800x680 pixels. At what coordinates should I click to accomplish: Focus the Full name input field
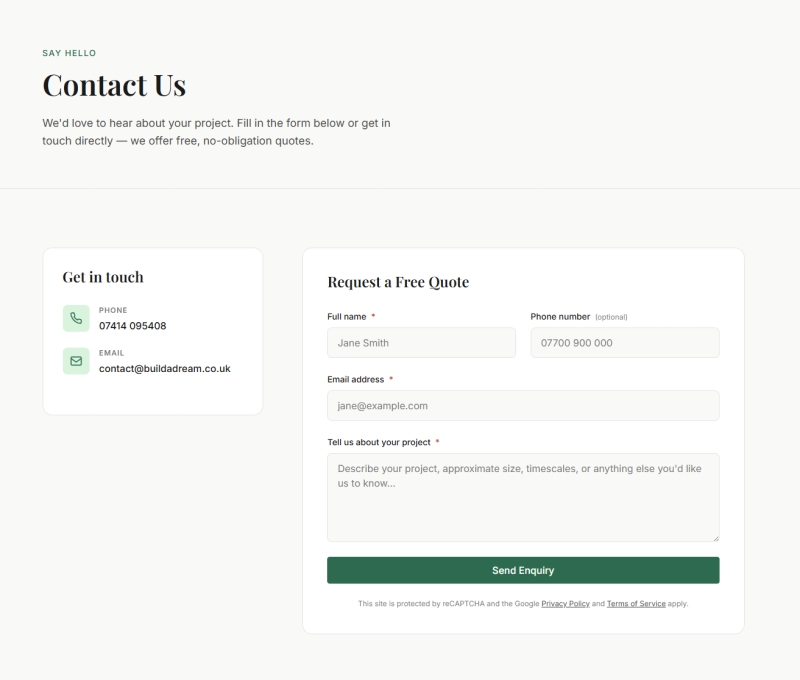pyautogui.click(x=421, y=343)
